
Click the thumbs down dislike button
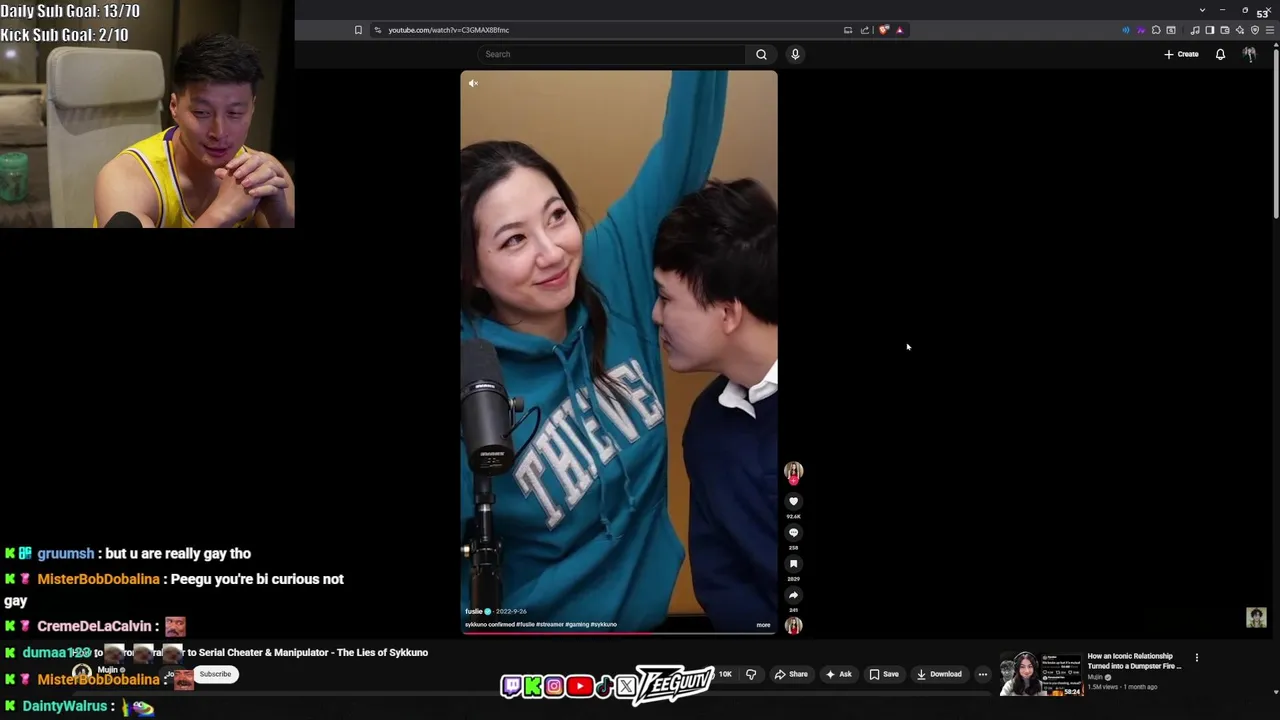(751, 674)
